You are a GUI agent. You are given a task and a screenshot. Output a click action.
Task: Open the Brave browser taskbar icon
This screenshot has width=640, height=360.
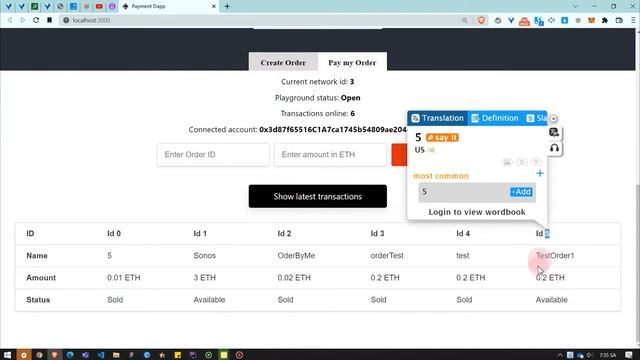click(54, 355)
